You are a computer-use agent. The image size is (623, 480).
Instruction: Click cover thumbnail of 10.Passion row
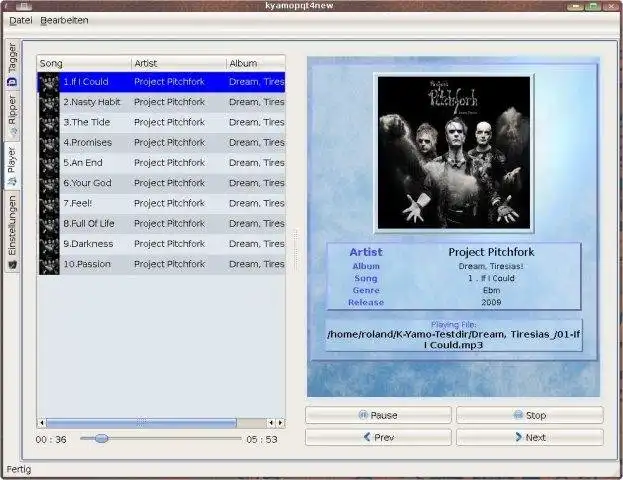(x=49, y=264)
